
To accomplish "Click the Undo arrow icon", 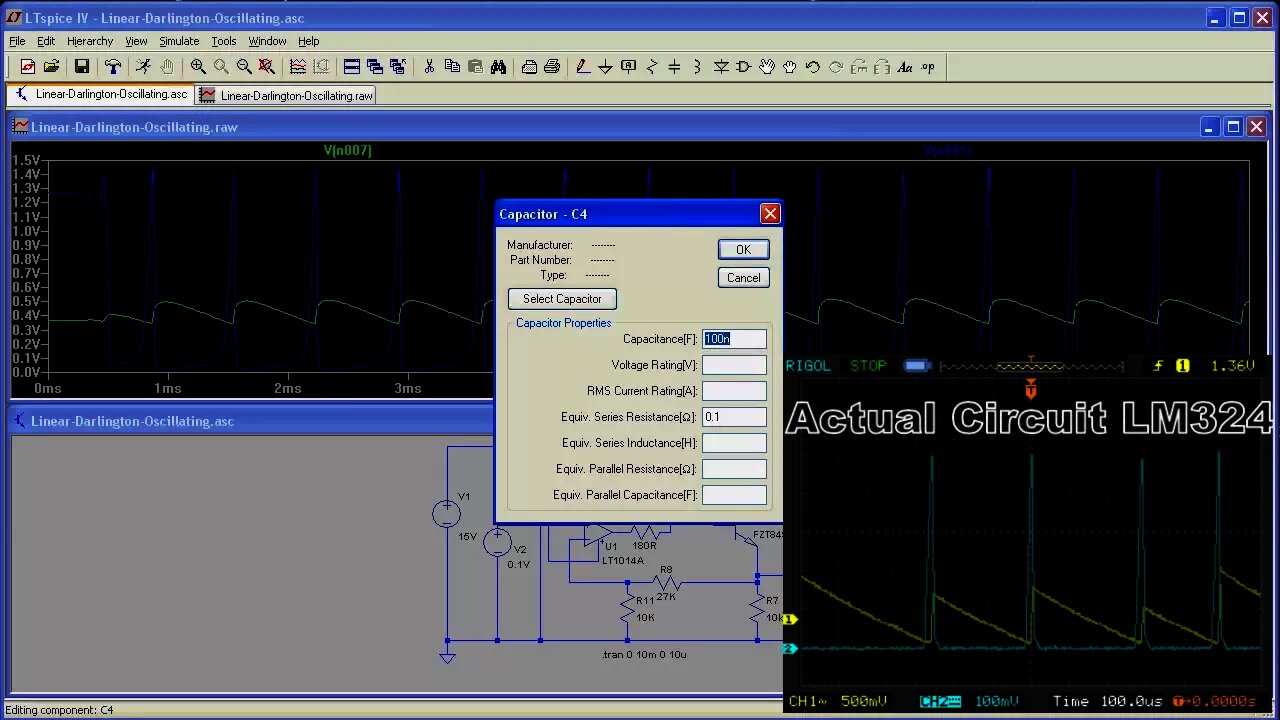I will pyautogui.click(x=813, y=67).
